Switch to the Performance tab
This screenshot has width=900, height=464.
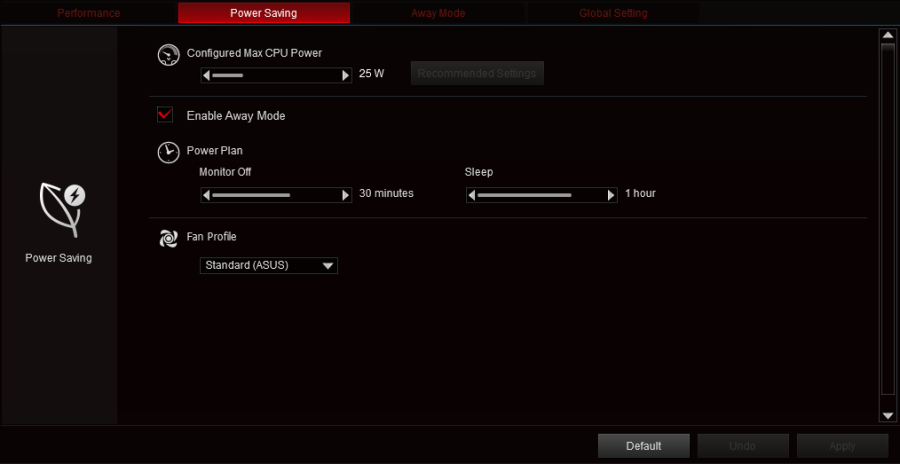(x=88, y=13)
